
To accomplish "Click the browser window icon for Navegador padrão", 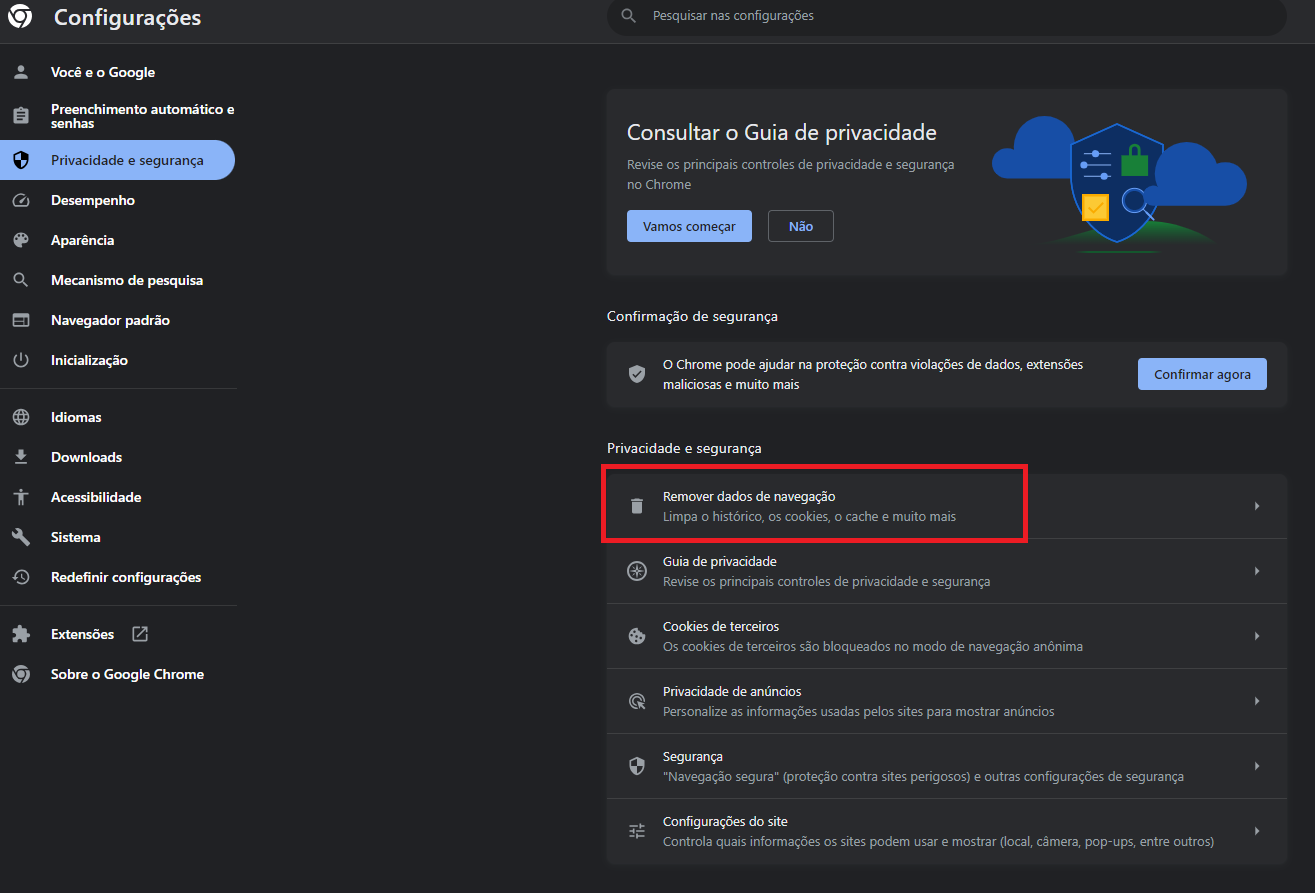I will pyautogui.click(x=20, y=320).
